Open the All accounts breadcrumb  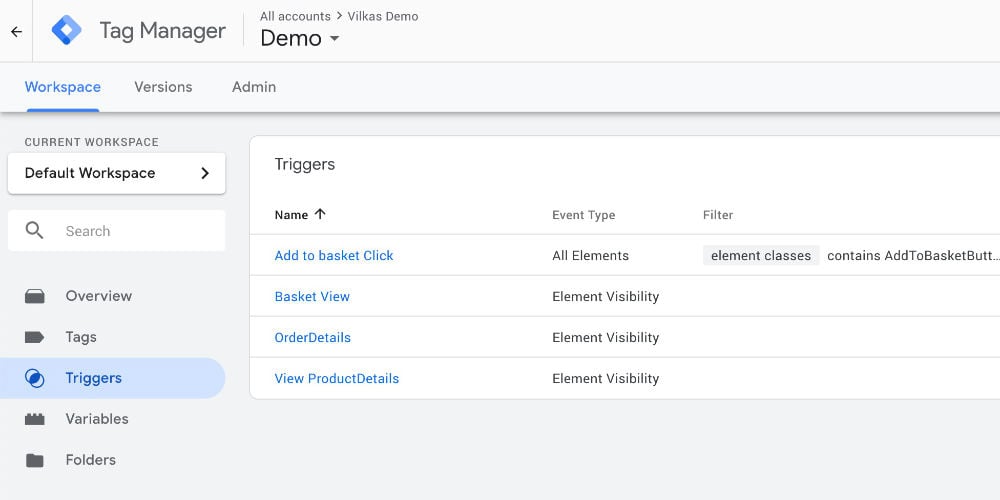click(295, 16)
